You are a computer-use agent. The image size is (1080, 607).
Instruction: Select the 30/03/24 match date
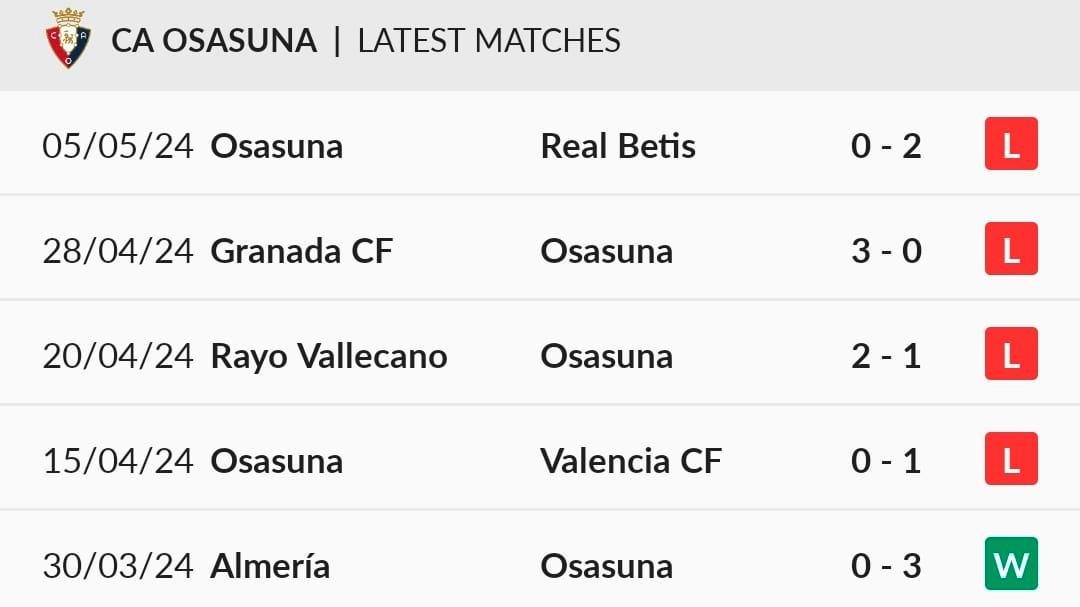[x=118, y=566]
